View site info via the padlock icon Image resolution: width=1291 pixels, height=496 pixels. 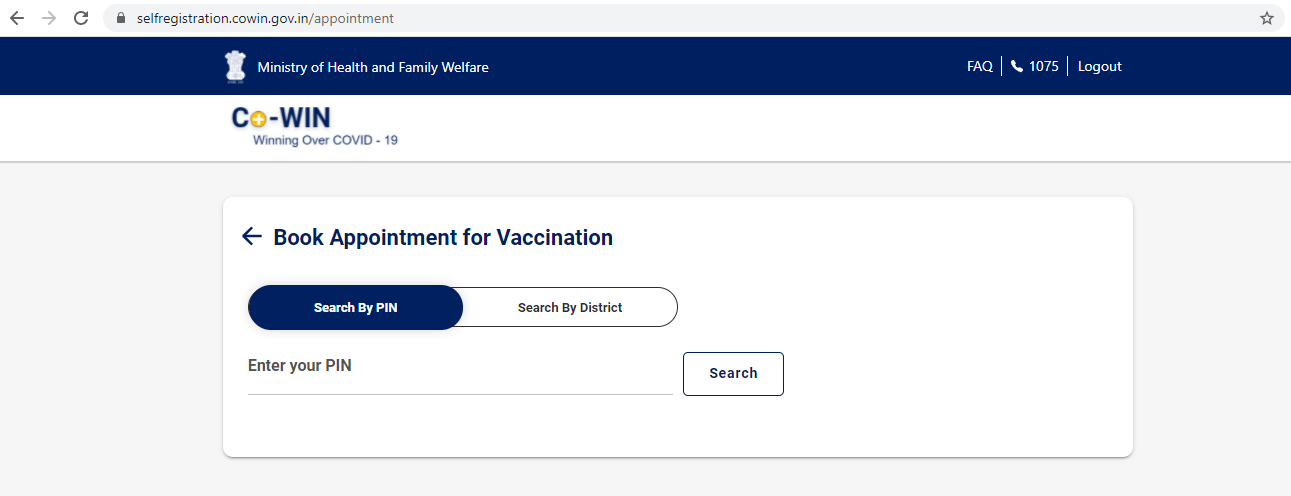pyautogui.click(x=121, y=18)
